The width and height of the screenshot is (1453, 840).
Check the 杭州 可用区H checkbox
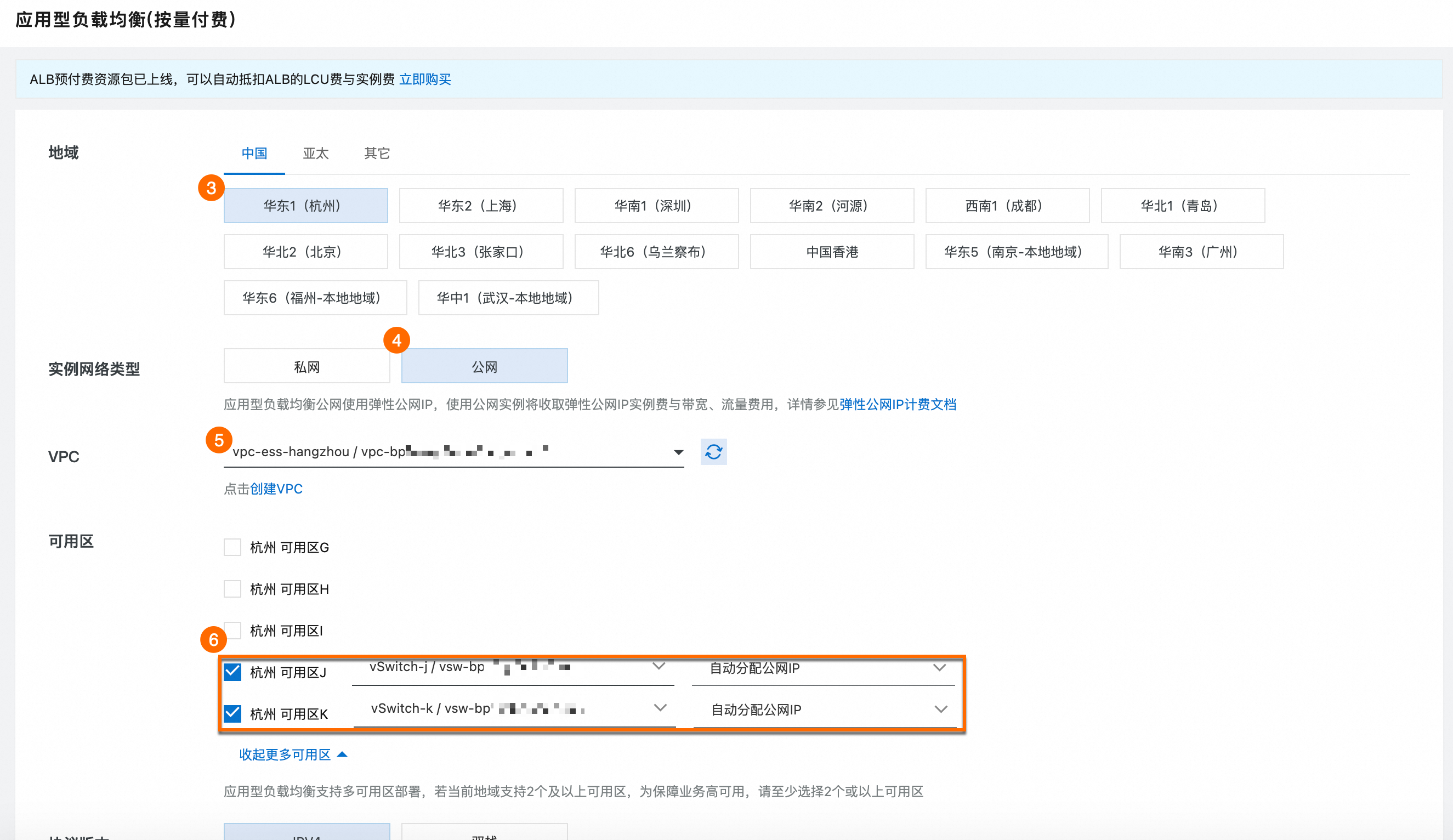232,589
